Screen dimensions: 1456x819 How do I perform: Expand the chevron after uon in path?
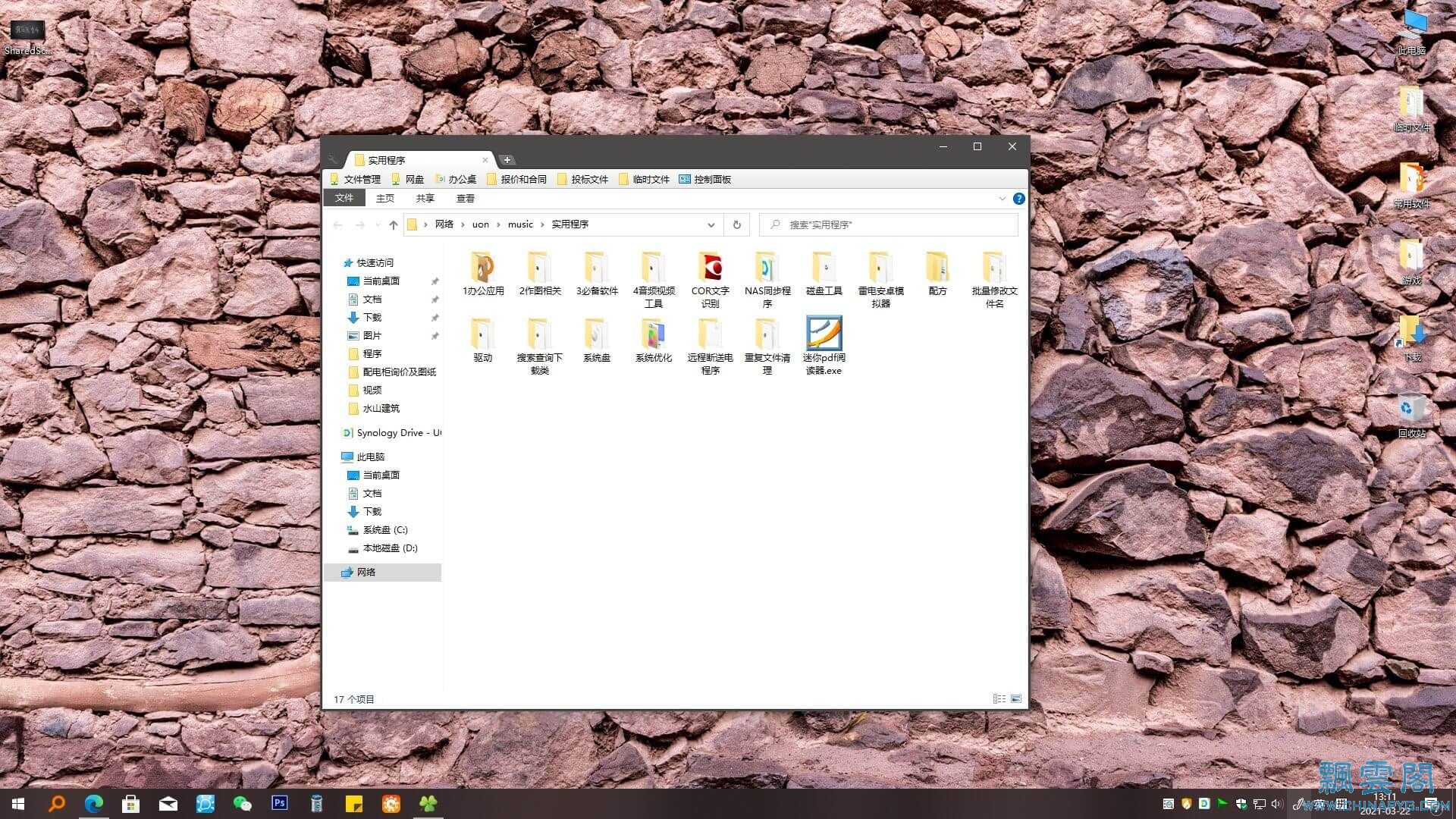(498, 224)
